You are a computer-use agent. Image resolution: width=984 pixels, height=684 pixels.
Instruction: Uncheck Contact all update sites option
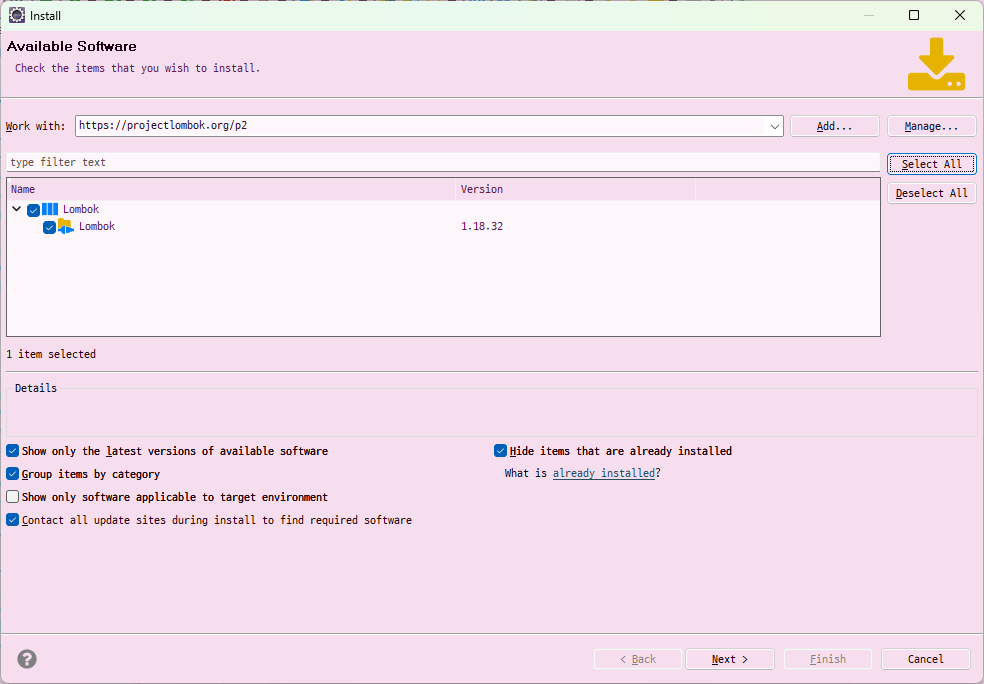pos(13,520)
